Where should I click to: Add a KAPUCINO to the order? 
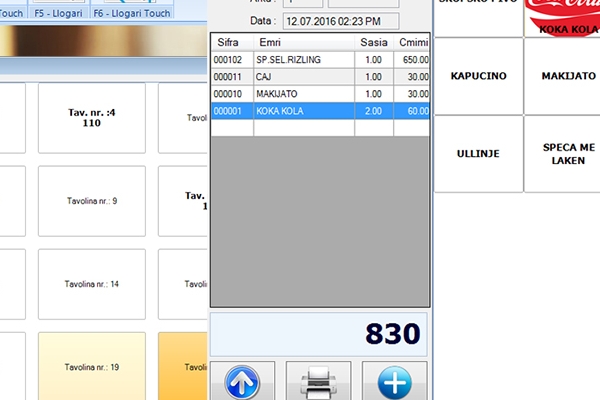pos(478,76)
